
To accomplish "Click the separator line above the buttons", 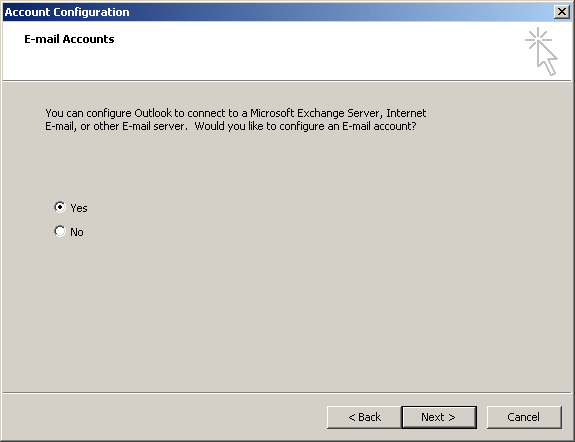I will tap(287, 393).
